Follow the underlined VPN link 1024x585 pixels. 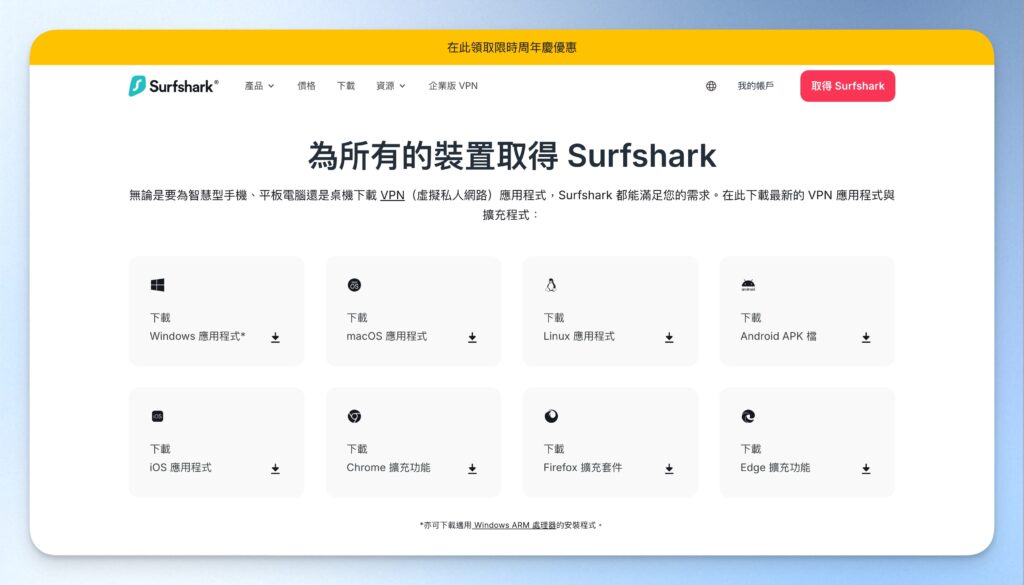pyautogui.click(x=392, y=195)
